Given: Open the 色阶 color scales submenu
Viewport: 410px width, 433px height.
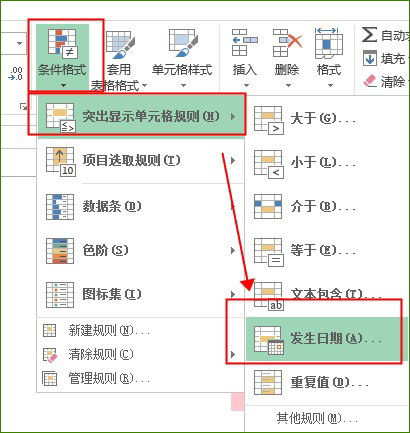Looking at the screenshot, I should 141,251.
